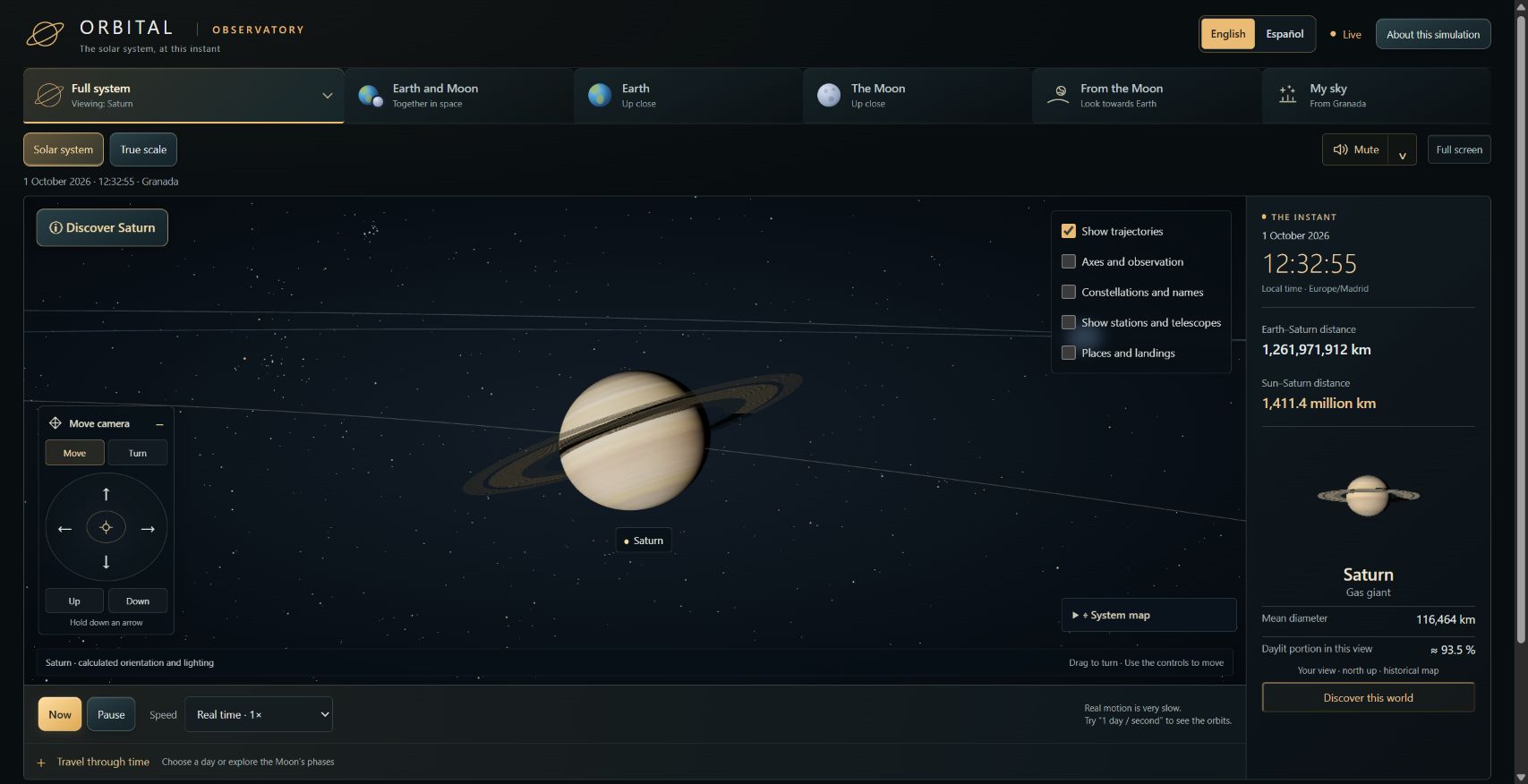Click About this simulation button

click(x=1432, y=34)
